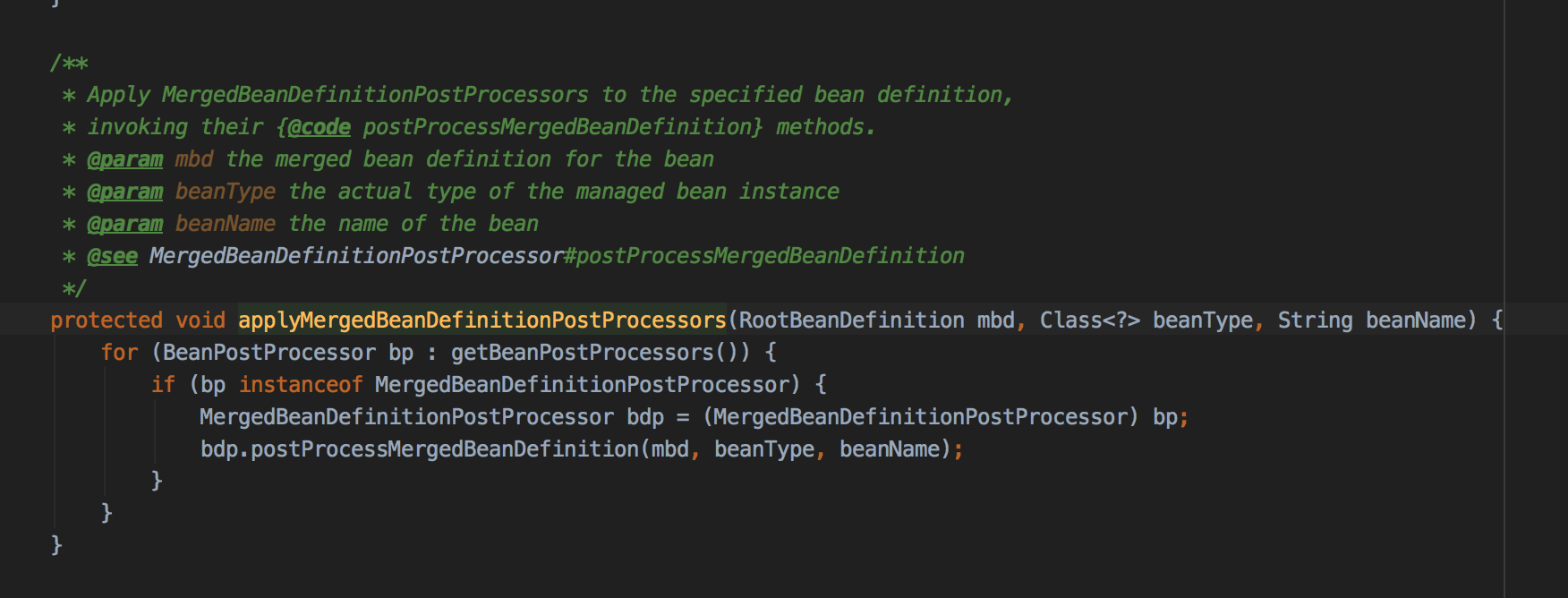Click RootBeanDefinition in the method signature
1568x598 pixels.
coord(851,320)
